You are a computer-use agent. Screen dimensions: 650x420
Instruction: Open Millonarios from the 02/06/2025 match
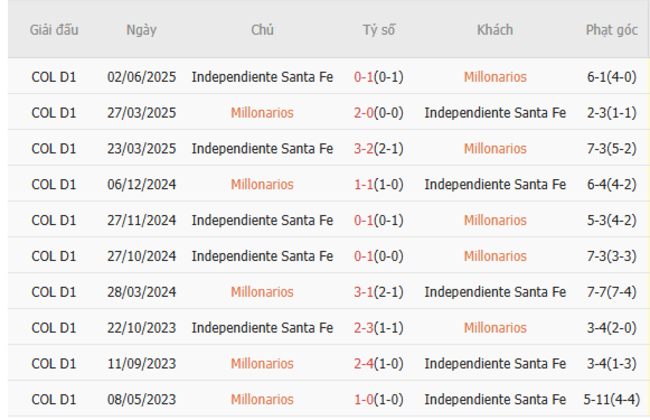click(495, 77)
